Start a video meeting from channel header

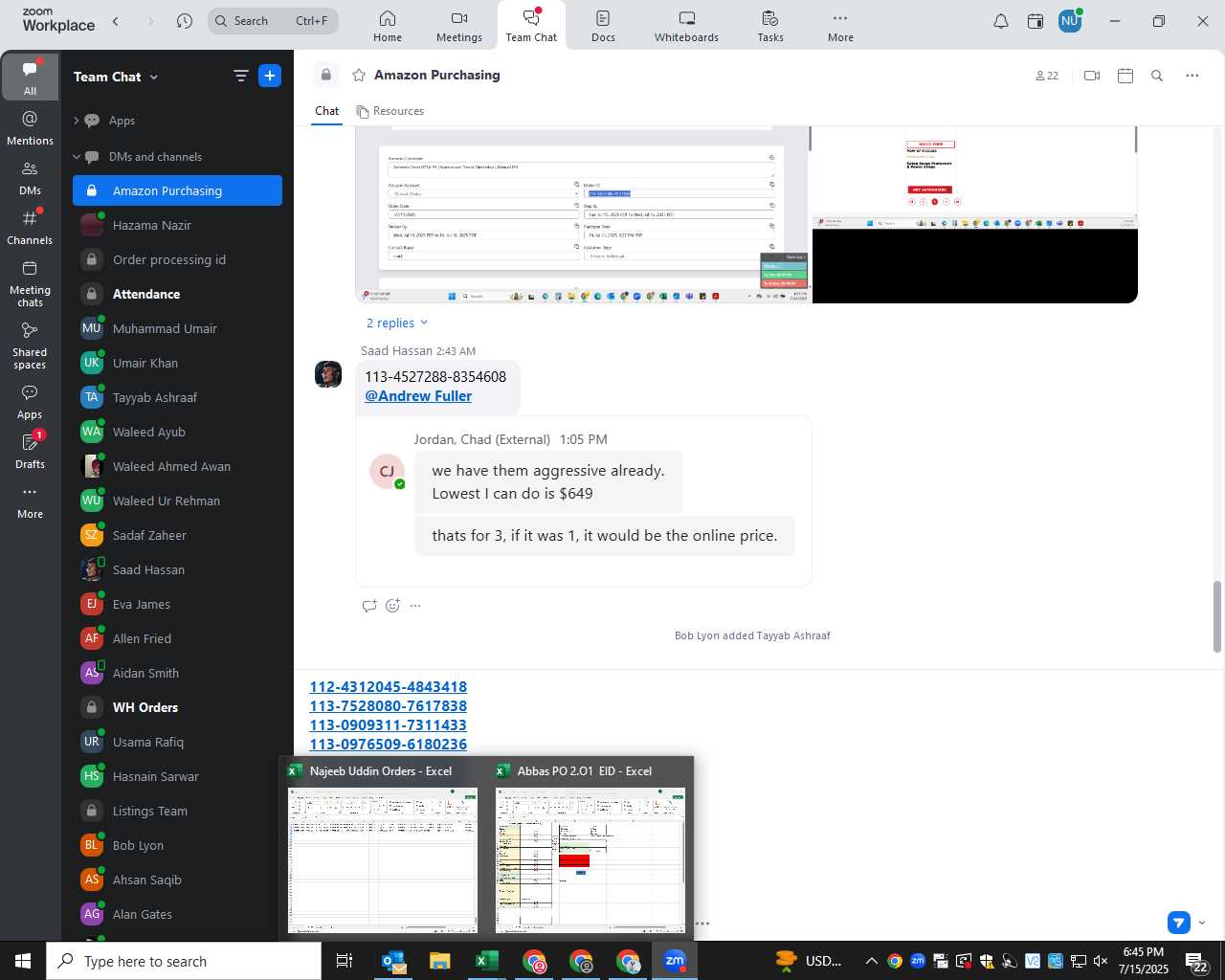pyautogui.click(x=1092, y=76)
